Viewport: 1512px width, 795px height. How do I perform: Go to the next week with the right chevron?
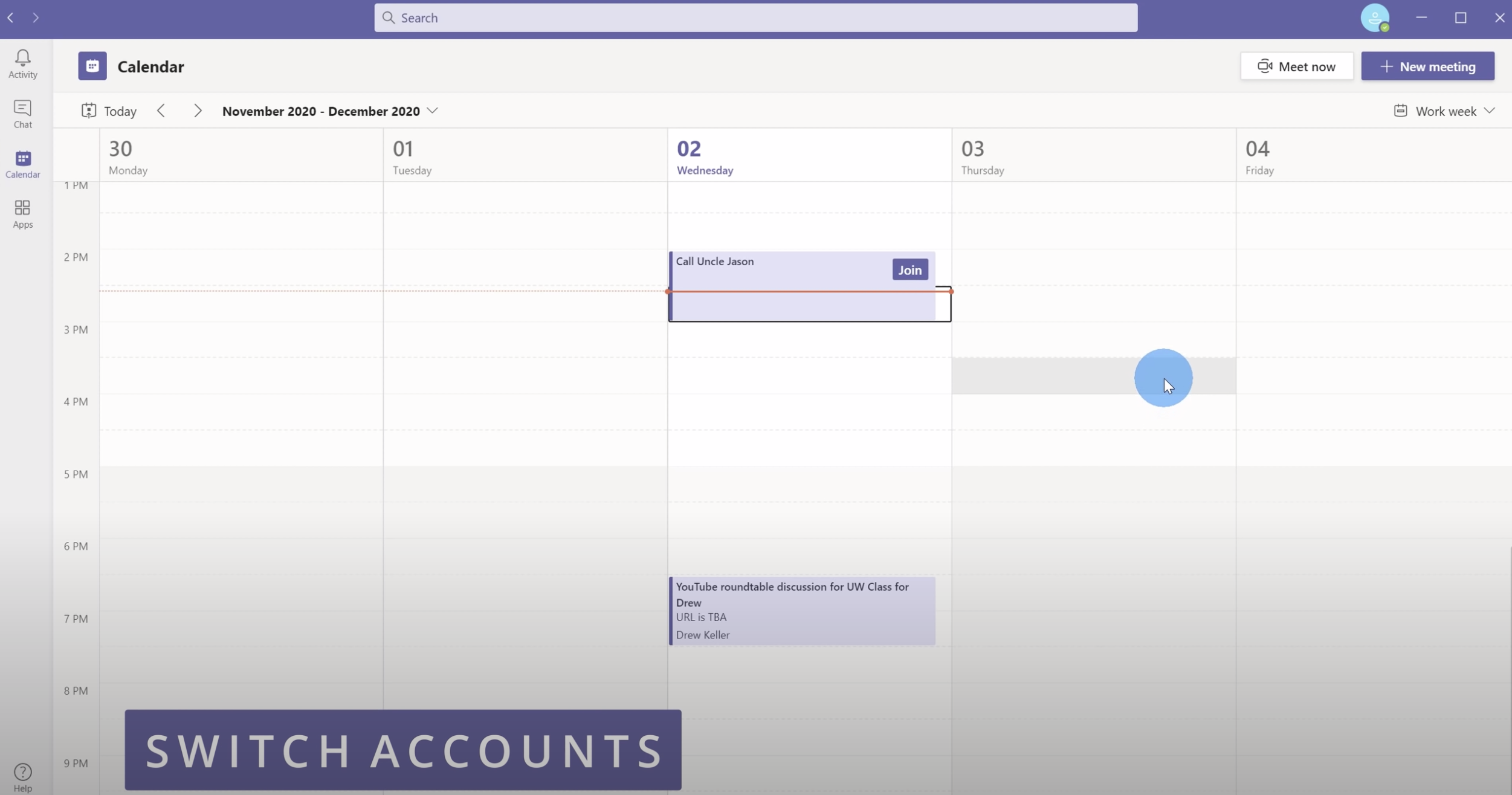point(197,111)
